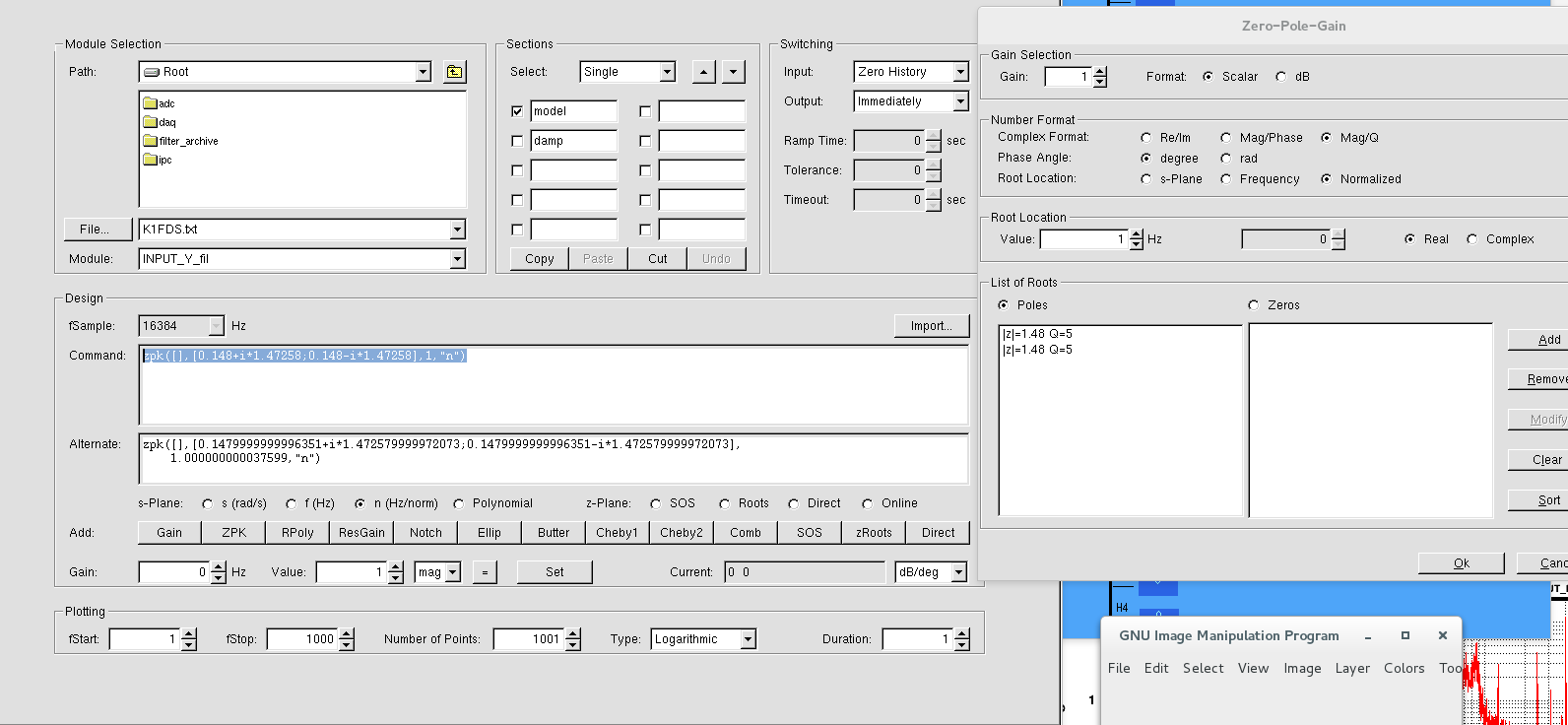Open the Output Immediately dropdown
The image size is (1568, 725).
coord(960,101)
